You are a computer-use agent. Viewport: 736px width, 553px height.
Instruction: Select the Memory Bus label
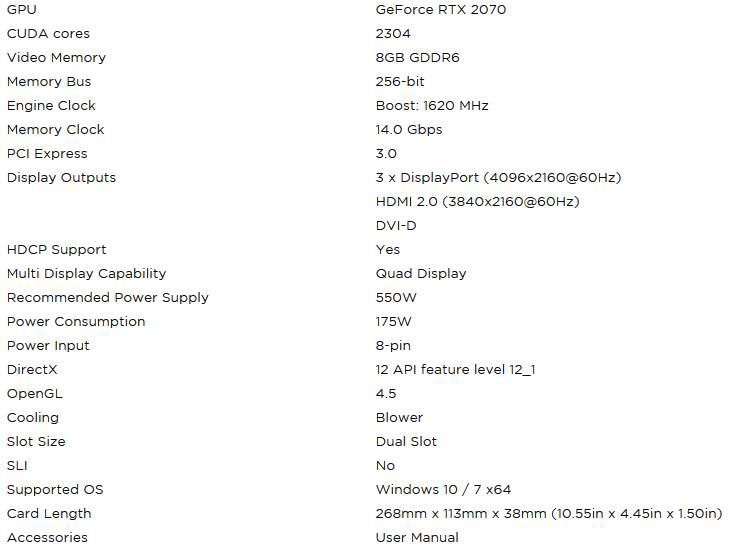tap(48, 82)
